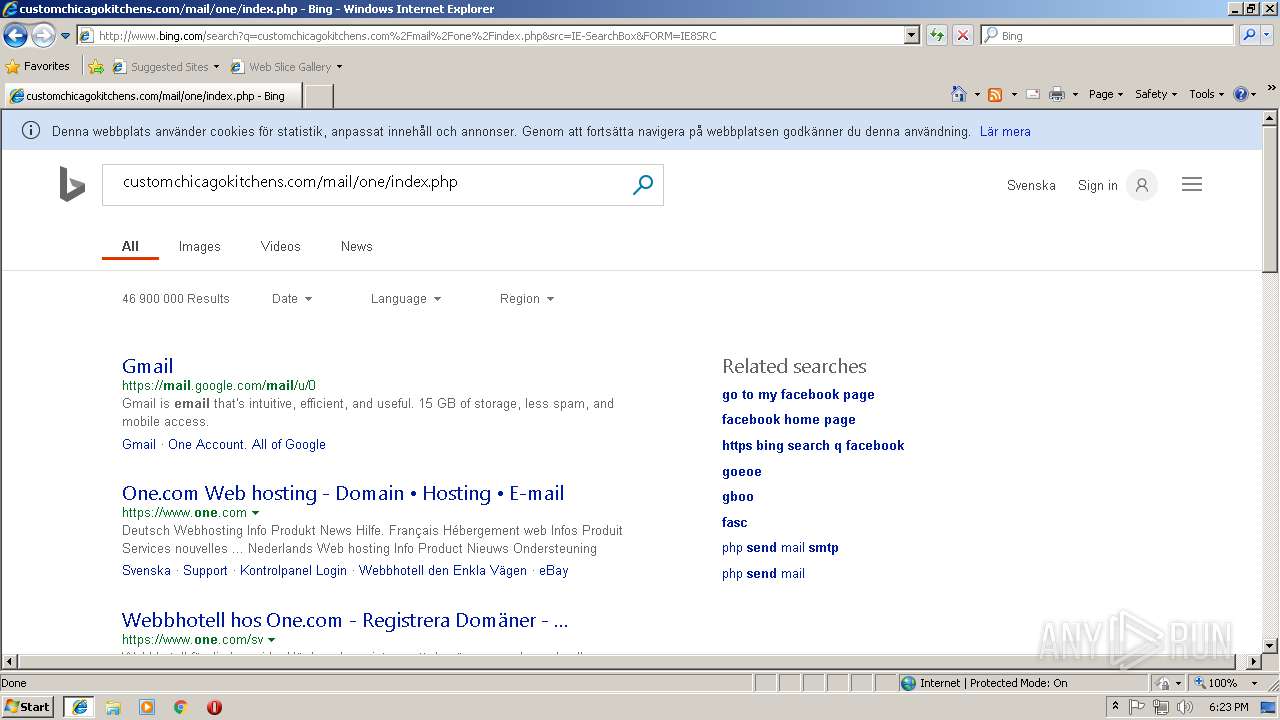Screen dimensions: 1280x720
Task: Click the Bing search query input field
Action: [x=365, y=185]
